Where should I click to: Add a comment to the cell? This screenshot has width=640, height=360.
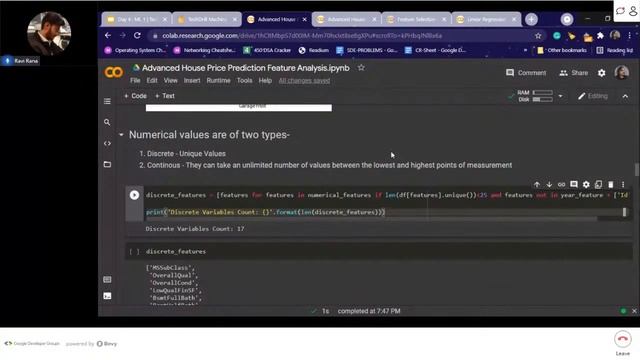[x=573, y=184]
